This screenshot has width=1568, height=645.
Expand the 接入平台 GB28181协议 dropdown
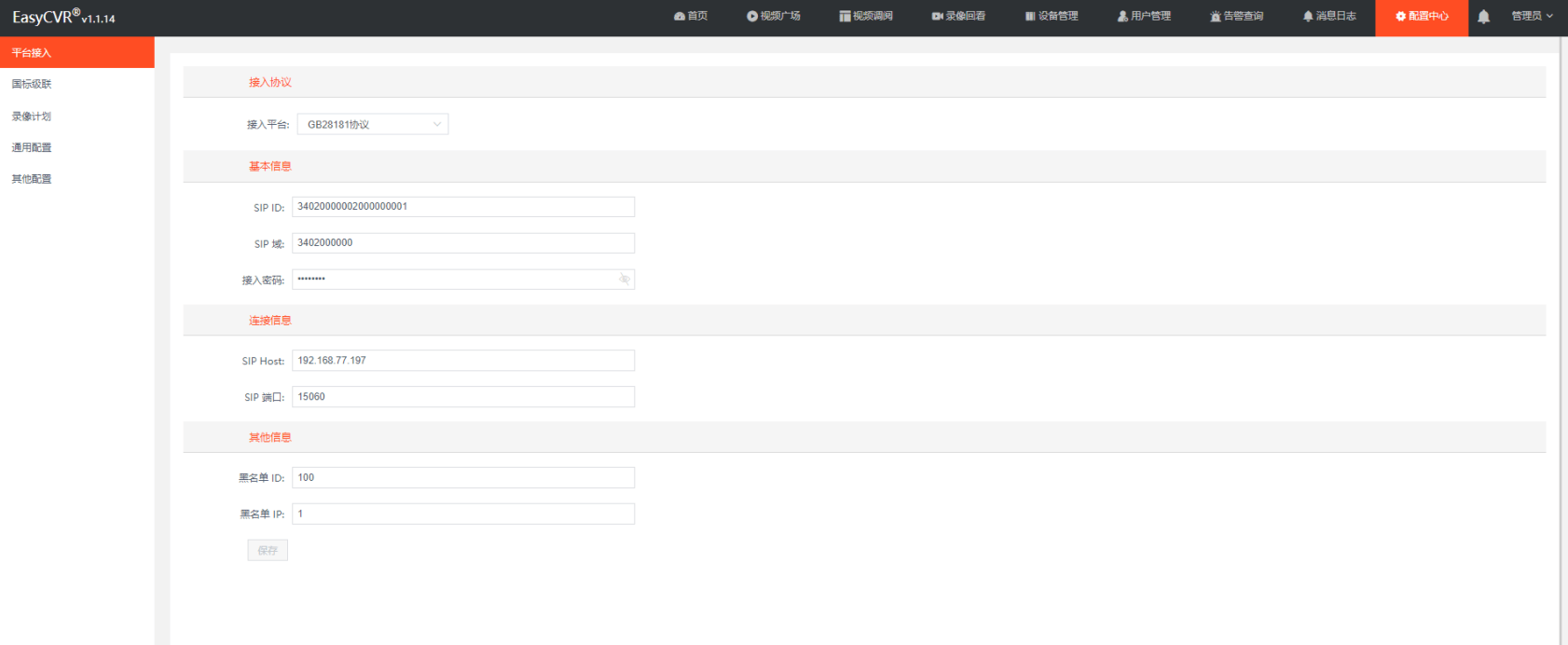point(372,124)
